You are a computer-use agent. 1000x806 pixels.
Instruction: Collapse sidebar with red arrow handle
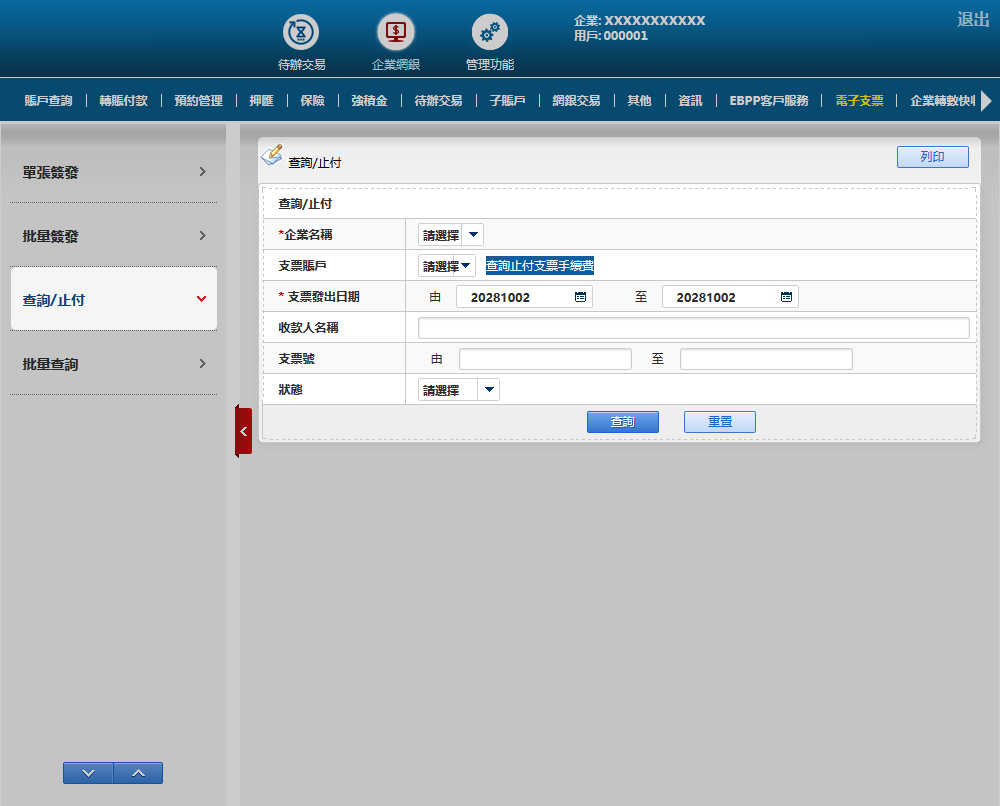coord(243,431)
